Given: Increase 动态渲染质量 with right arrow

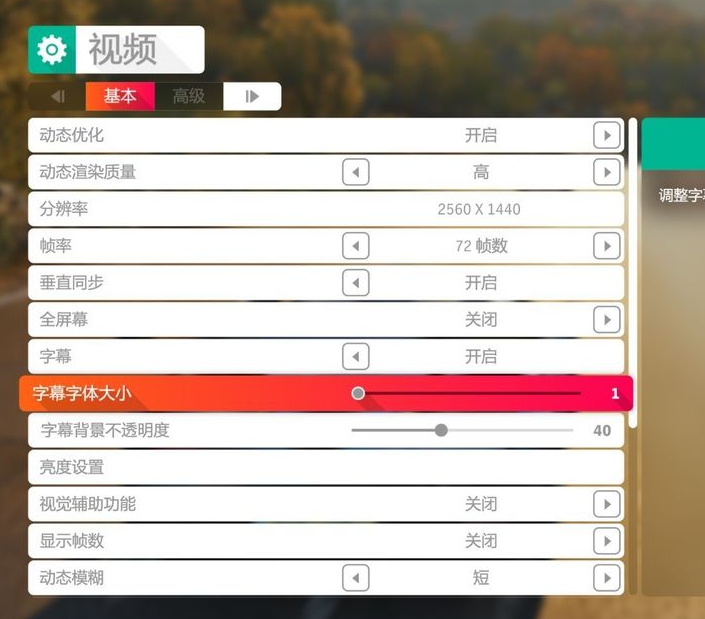Looking at the screenshot, I should pos(607,172).
